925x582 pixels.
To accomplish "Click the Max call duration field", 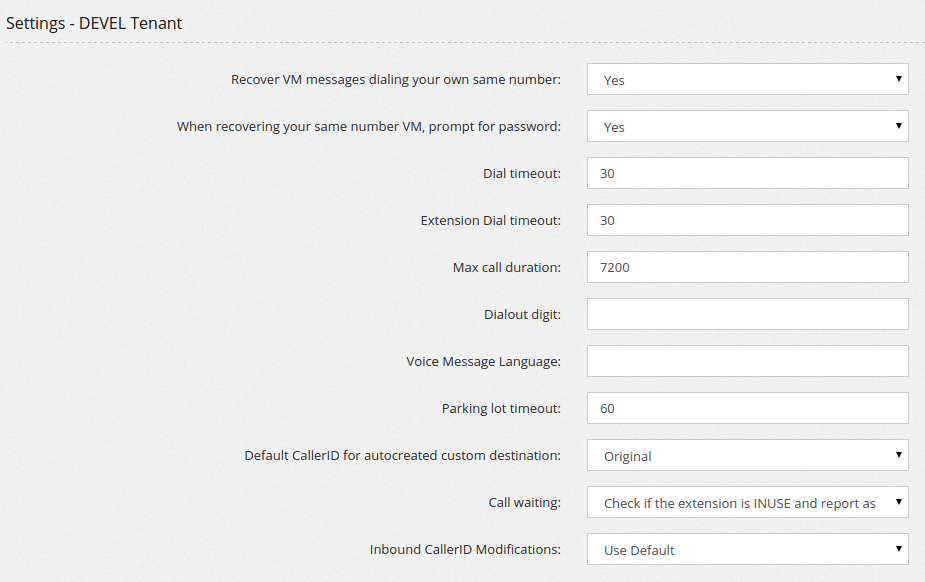I will (747, 267).
